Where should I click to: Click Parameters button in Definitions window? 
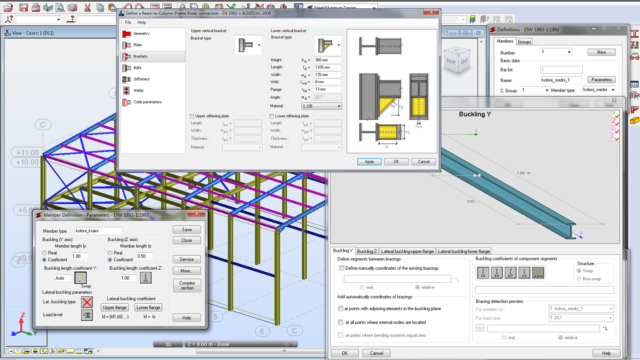tap(602, 80)
